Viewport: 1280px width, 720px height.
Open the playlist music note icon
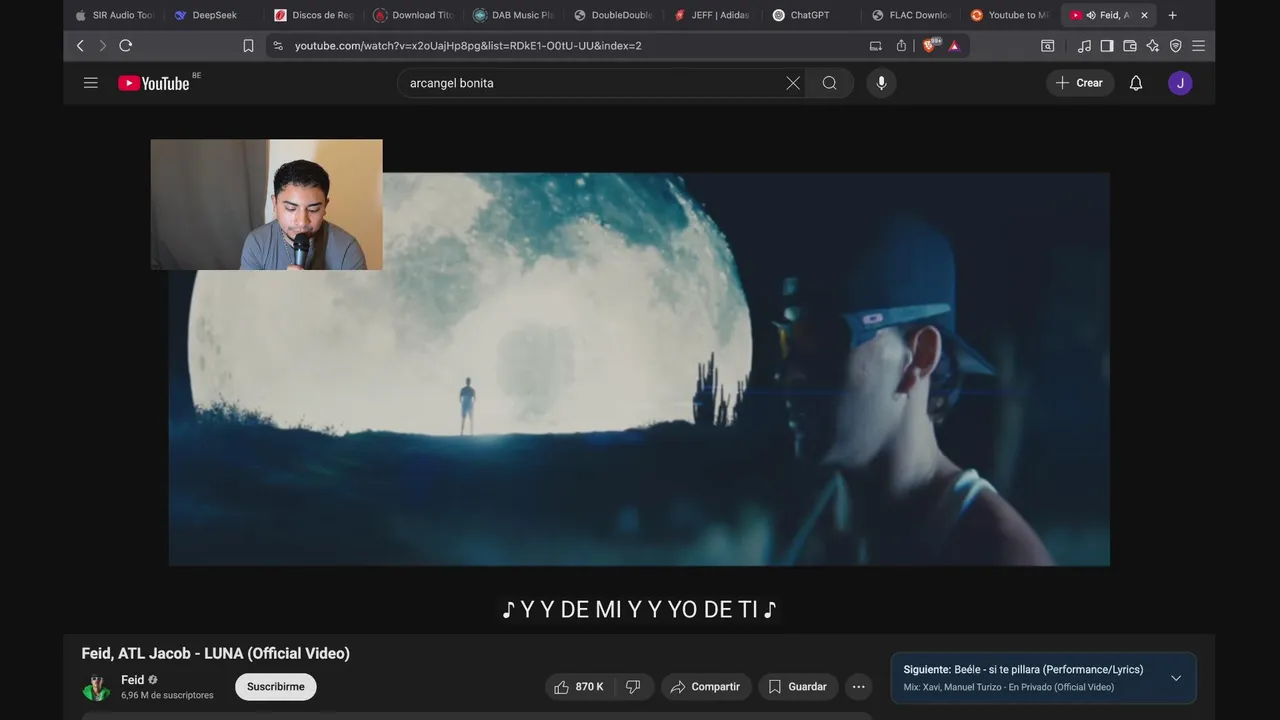pos(1084,45)
